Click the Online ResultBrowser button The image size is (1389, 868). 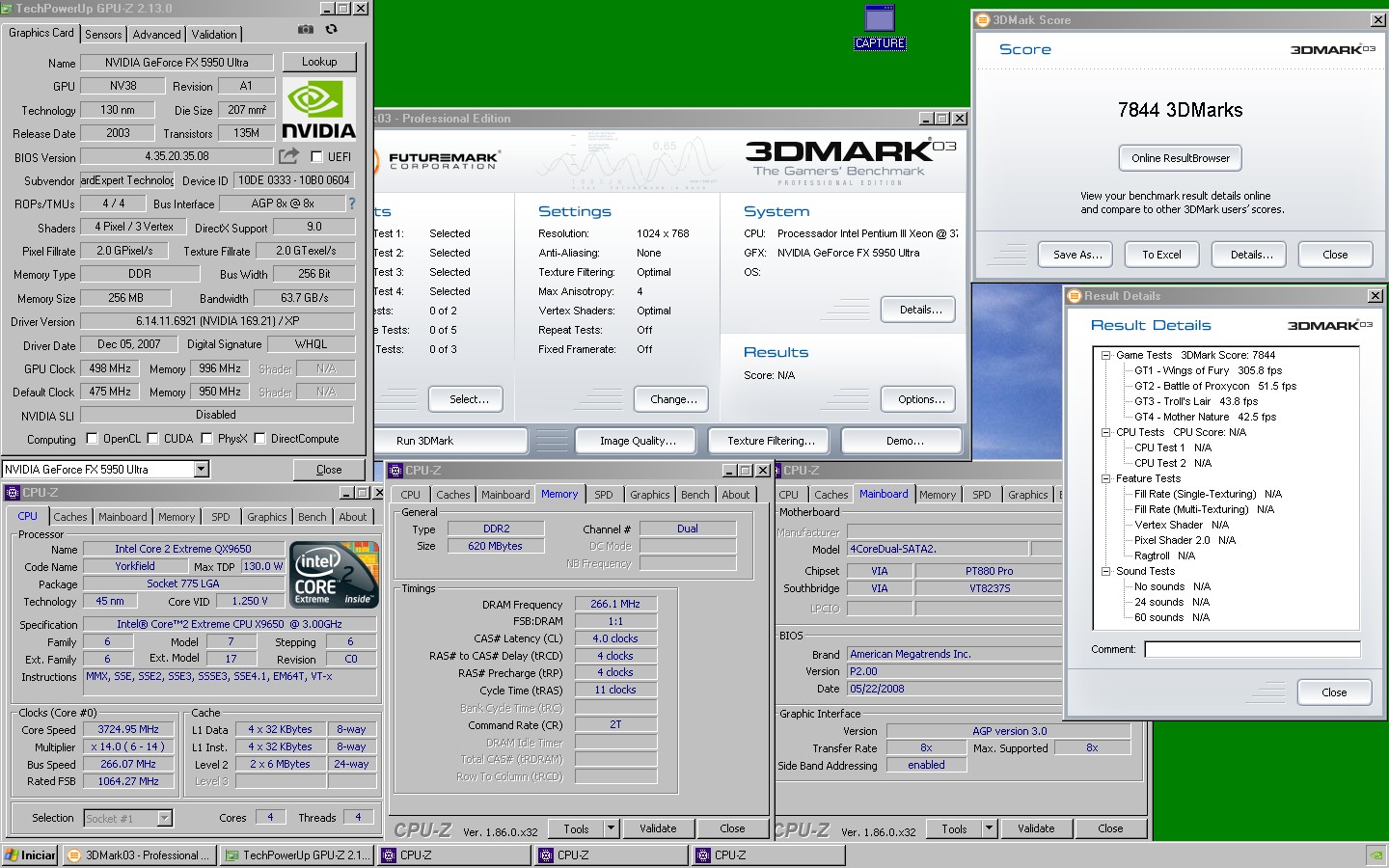(1181, 158)
